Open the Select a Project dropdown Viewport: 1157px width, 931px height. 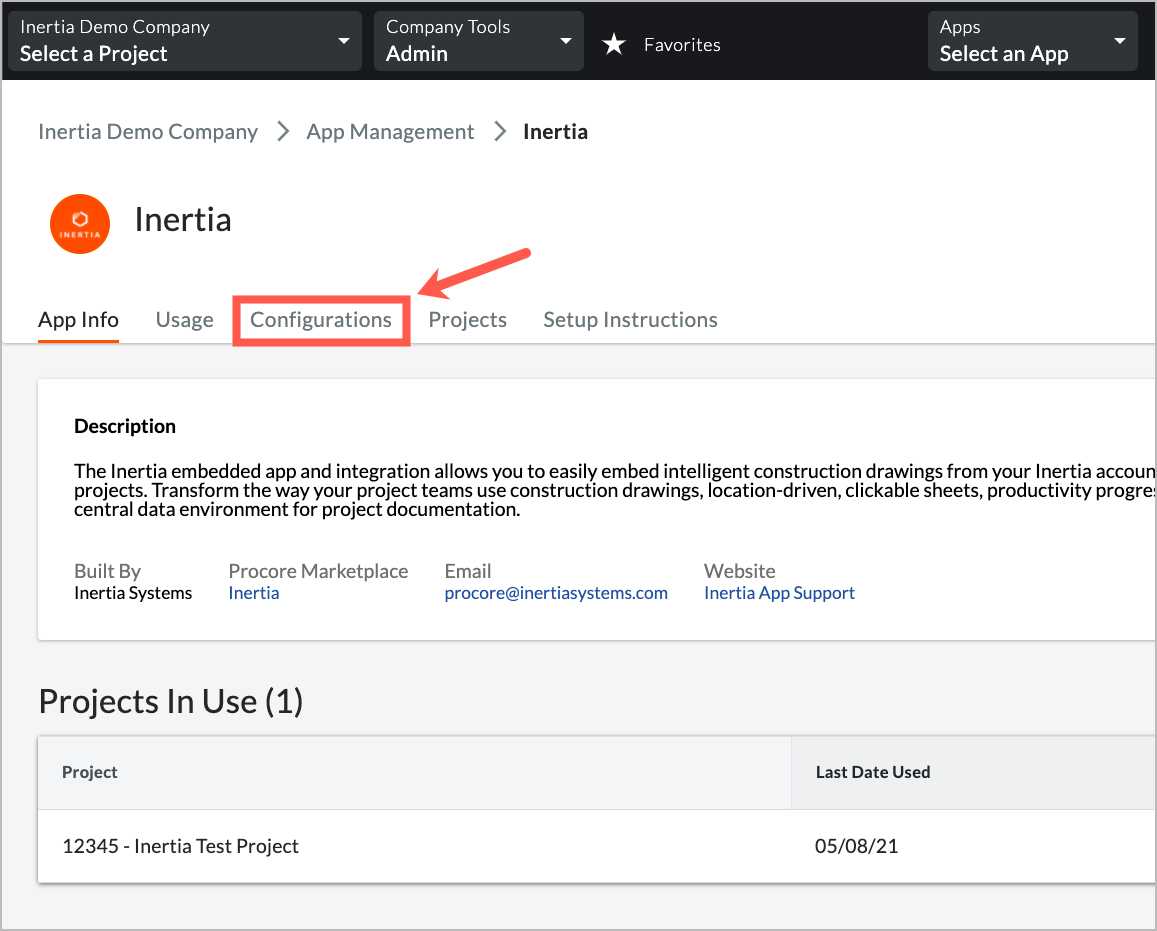(184, 41)
